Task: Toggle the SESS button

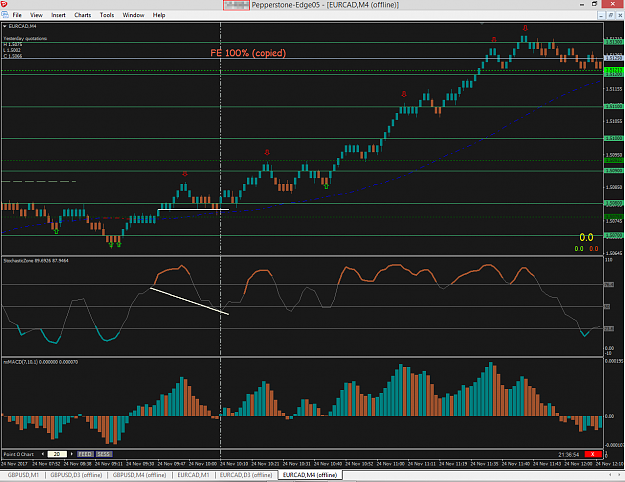Action: tap(104, 454)
